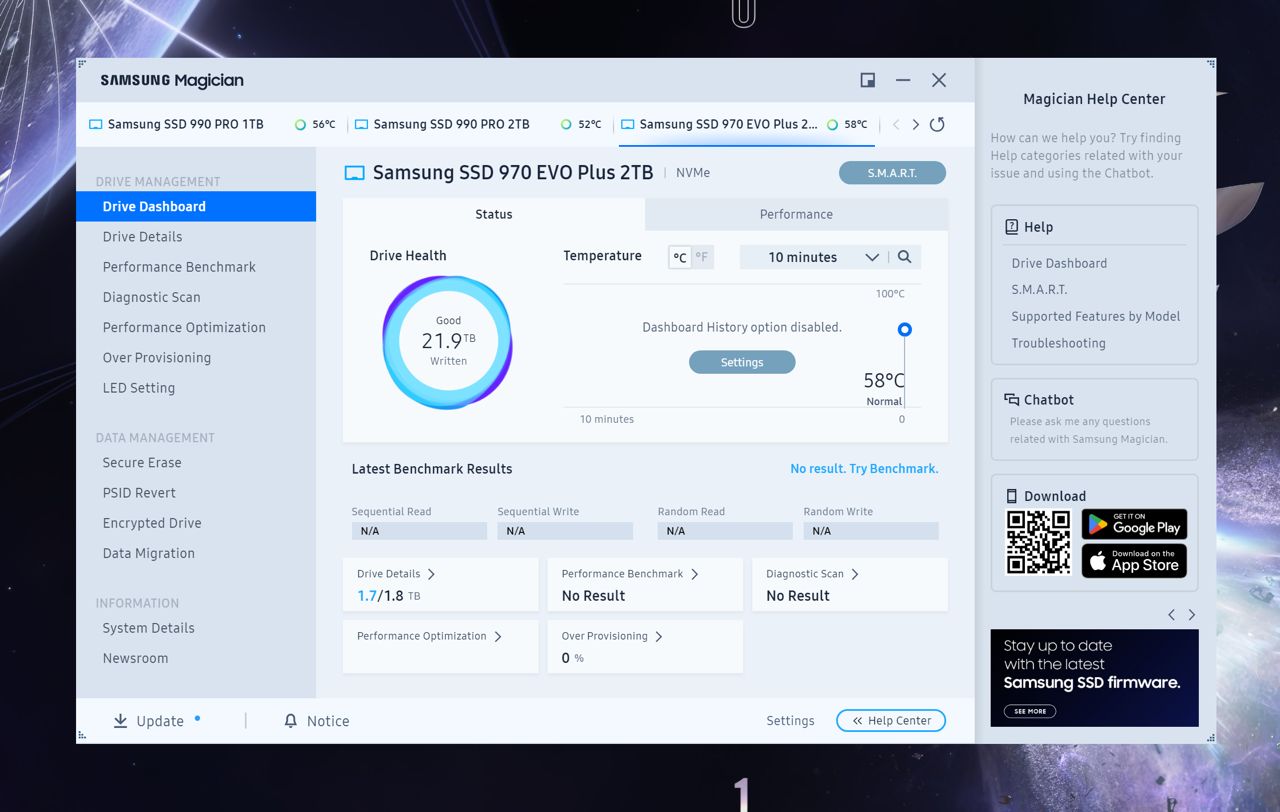Viewport: 1280px width, 812px height.
Task: Collapse the Help Center panel button
Action: pos(890,721)
